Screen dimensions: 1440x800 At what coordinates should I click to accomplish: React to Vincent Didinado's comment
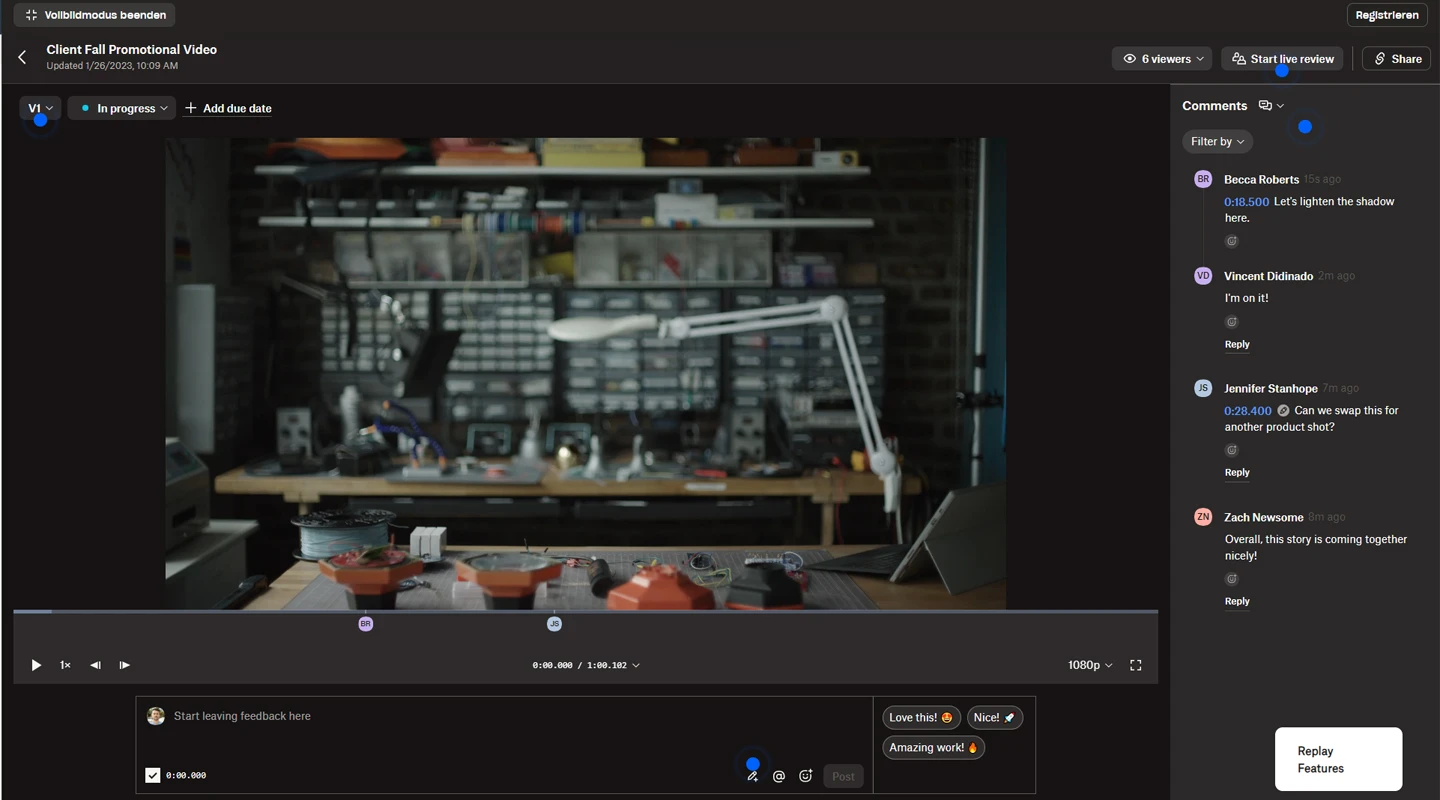1232,322
